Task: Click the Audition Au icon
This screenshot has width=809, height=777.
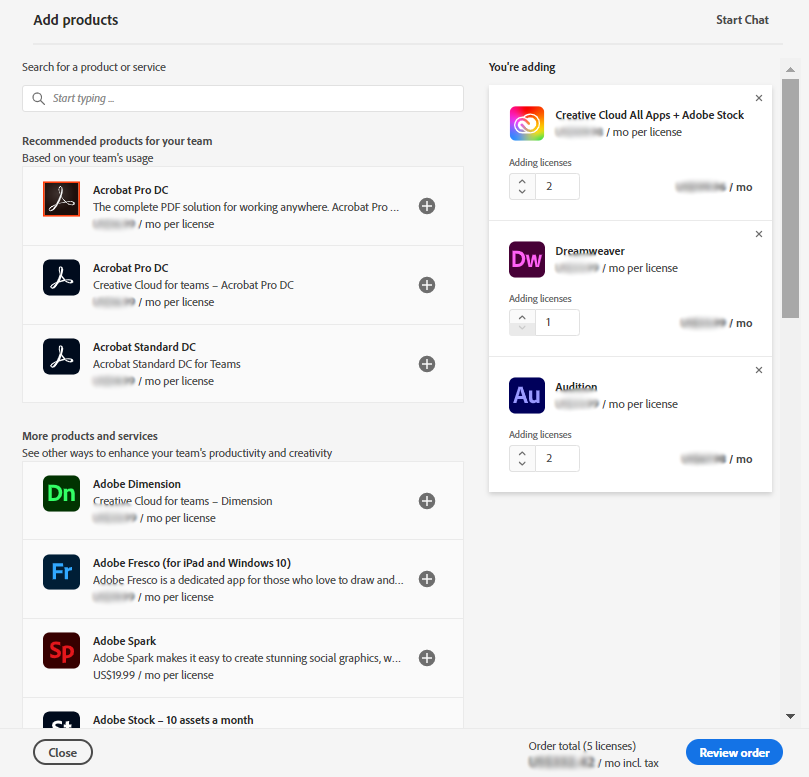Action: click(526, 395)
